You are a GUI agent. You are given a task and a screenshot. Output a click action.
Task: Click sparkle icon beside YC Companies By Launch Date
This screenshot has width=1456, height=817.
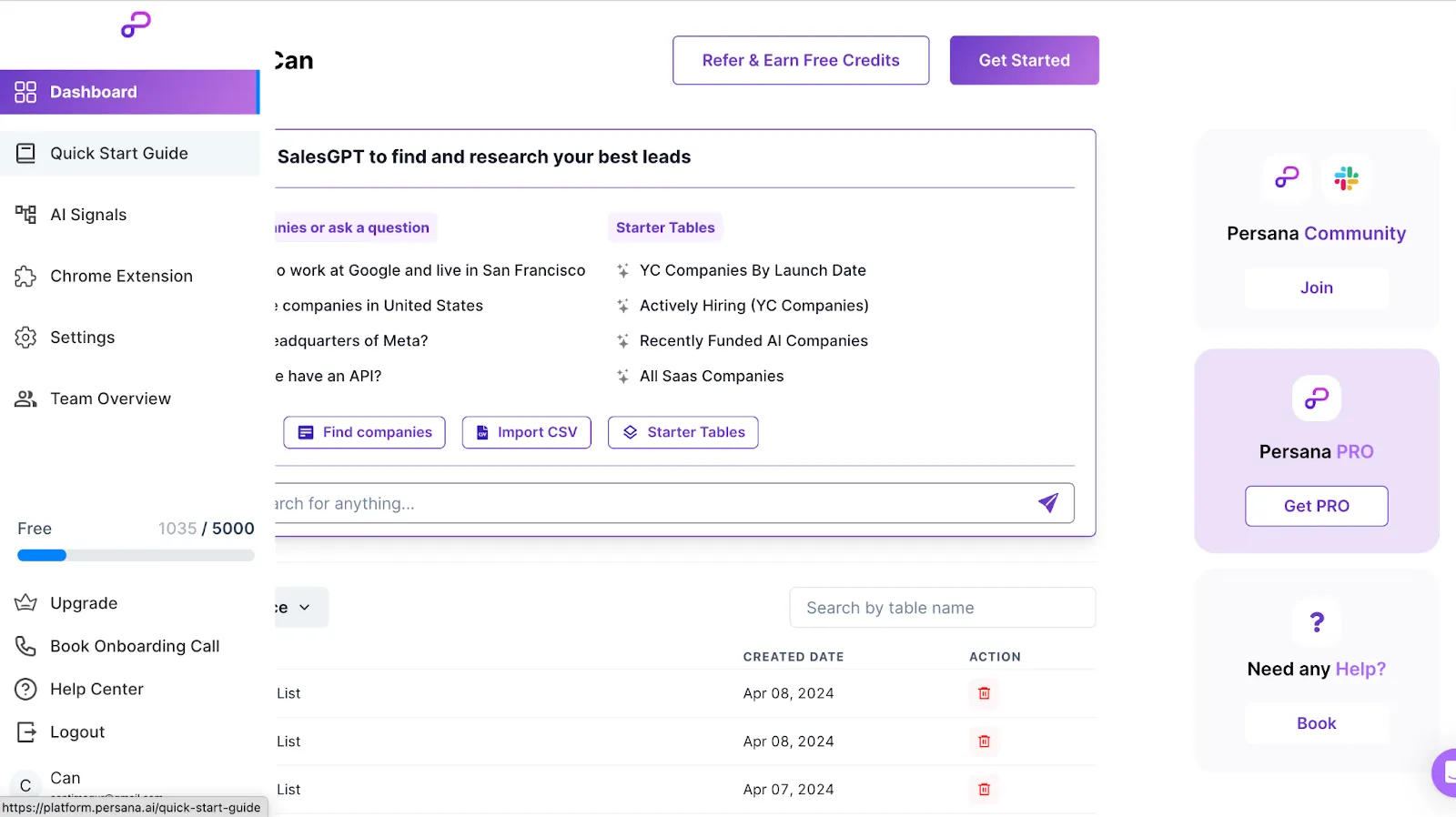click(622, 270)
